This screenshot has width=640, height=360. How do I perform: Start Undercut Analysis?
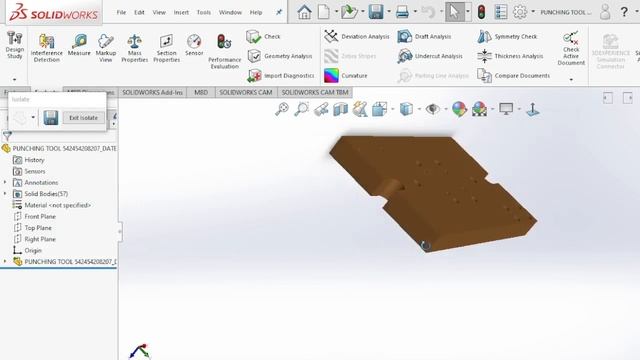[x=430, y=56]
